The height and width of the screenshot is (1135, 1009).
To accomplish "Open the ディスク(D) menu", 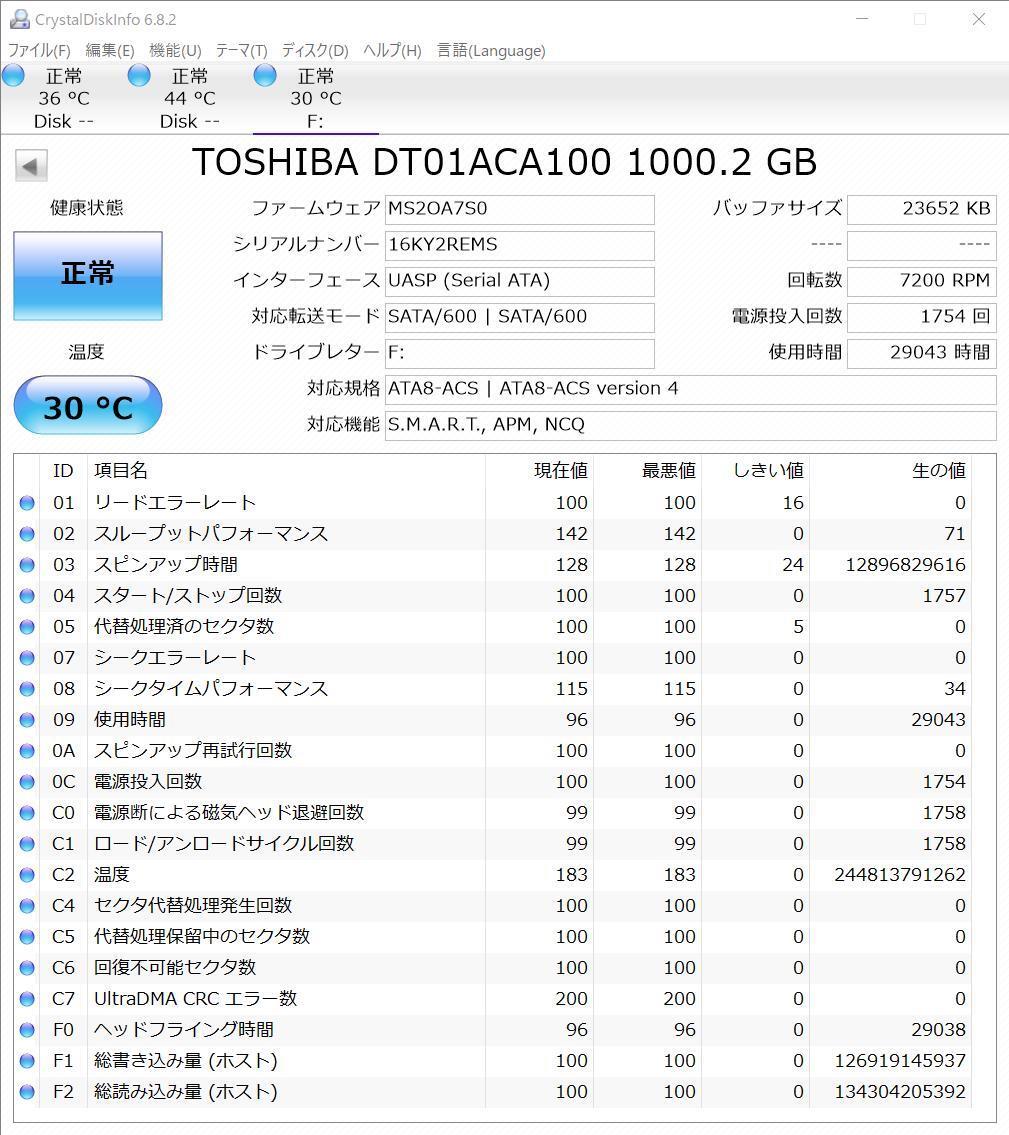I will pyautogui.click(x=315, y=51).
